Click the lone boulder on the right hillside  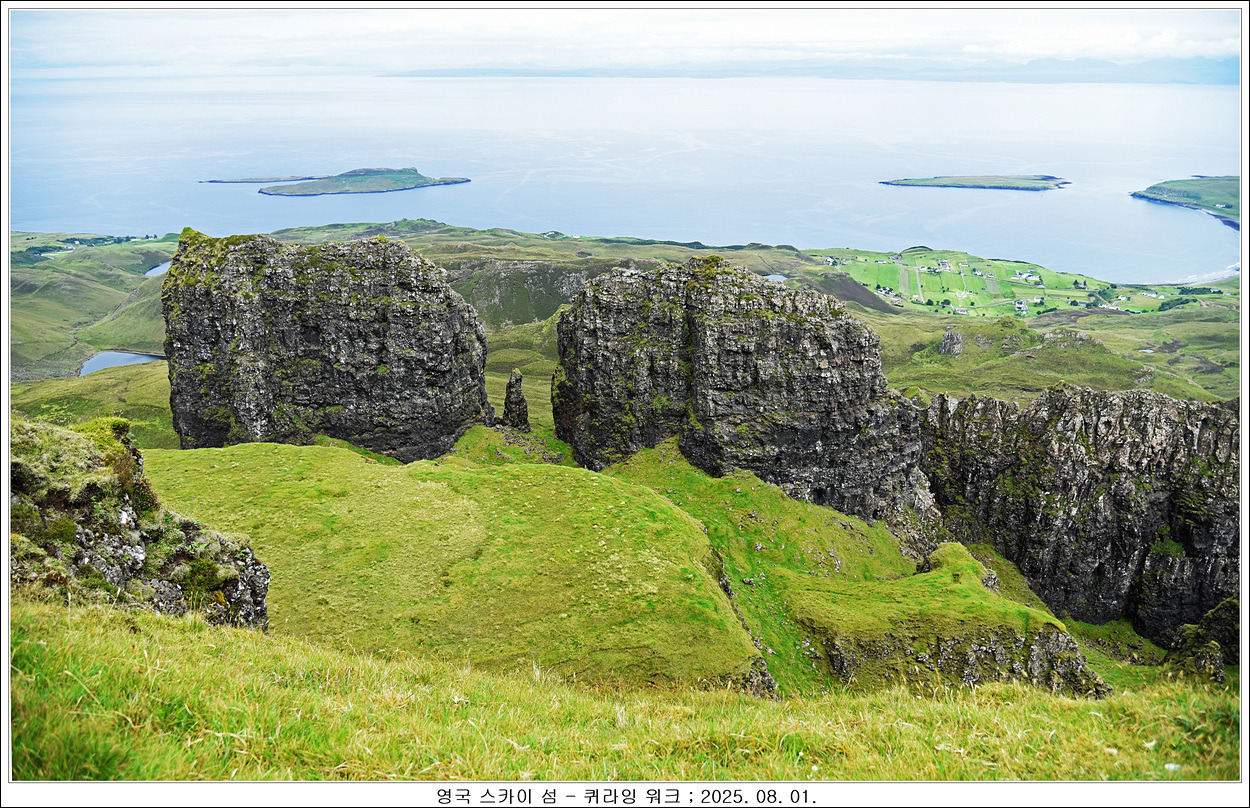pos(951,342)
